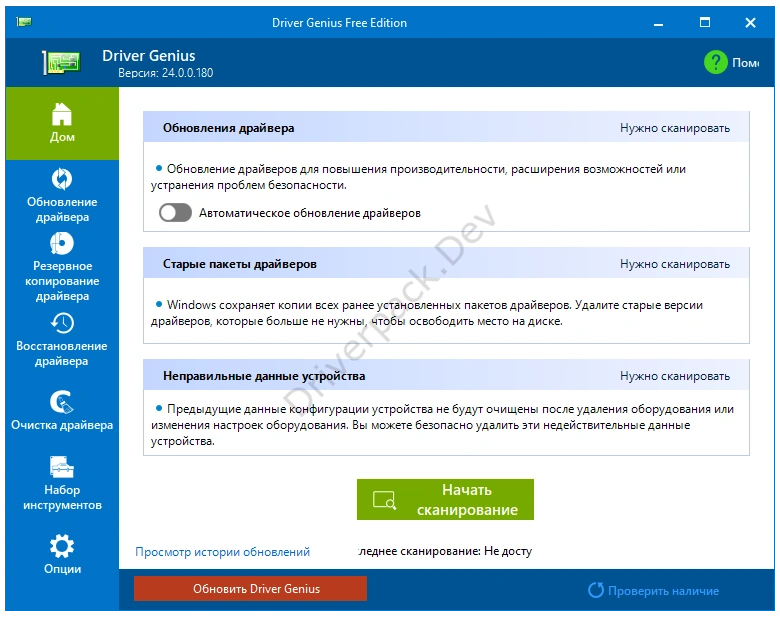Click the Версия: 24.0.0.180 text
Image resolution: width=780 pixels, height=617 pixels.
[x=166, y=73]
